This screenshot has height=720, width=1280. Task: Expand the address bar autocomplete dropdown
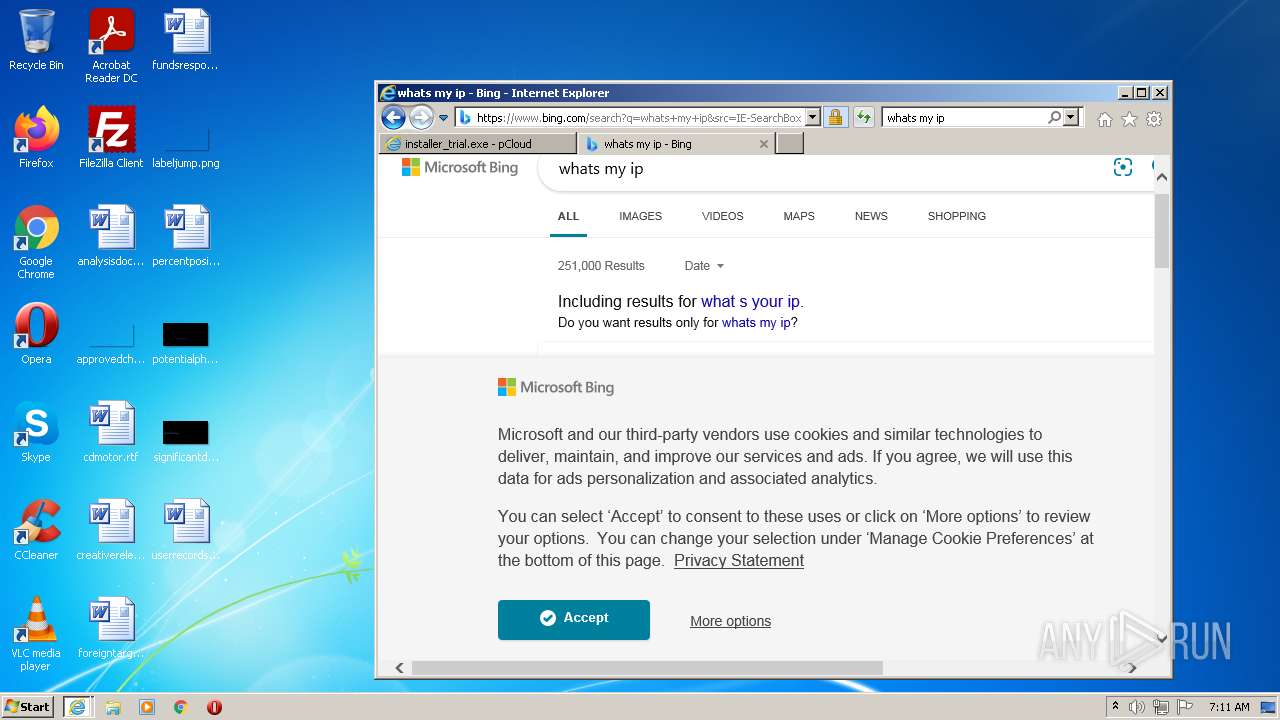click(x=813, y=118)
